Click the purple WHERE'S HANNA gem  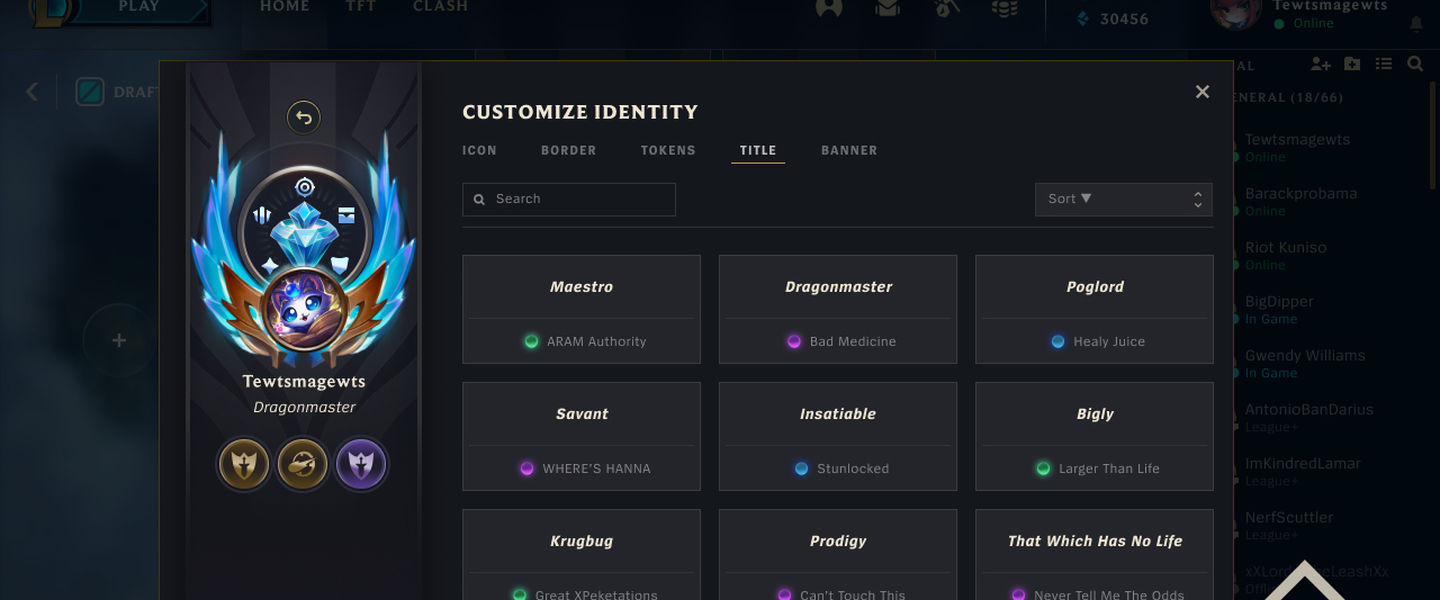tap(527, 468)
